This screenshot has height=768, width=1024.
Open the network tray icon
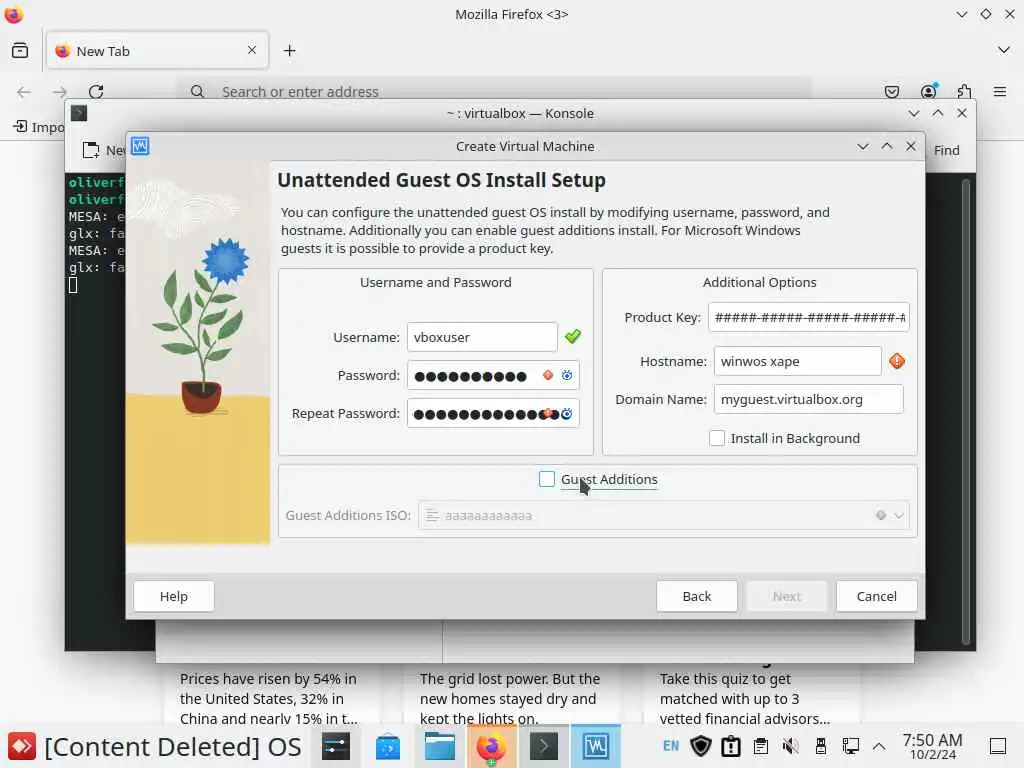click(850, 746)
